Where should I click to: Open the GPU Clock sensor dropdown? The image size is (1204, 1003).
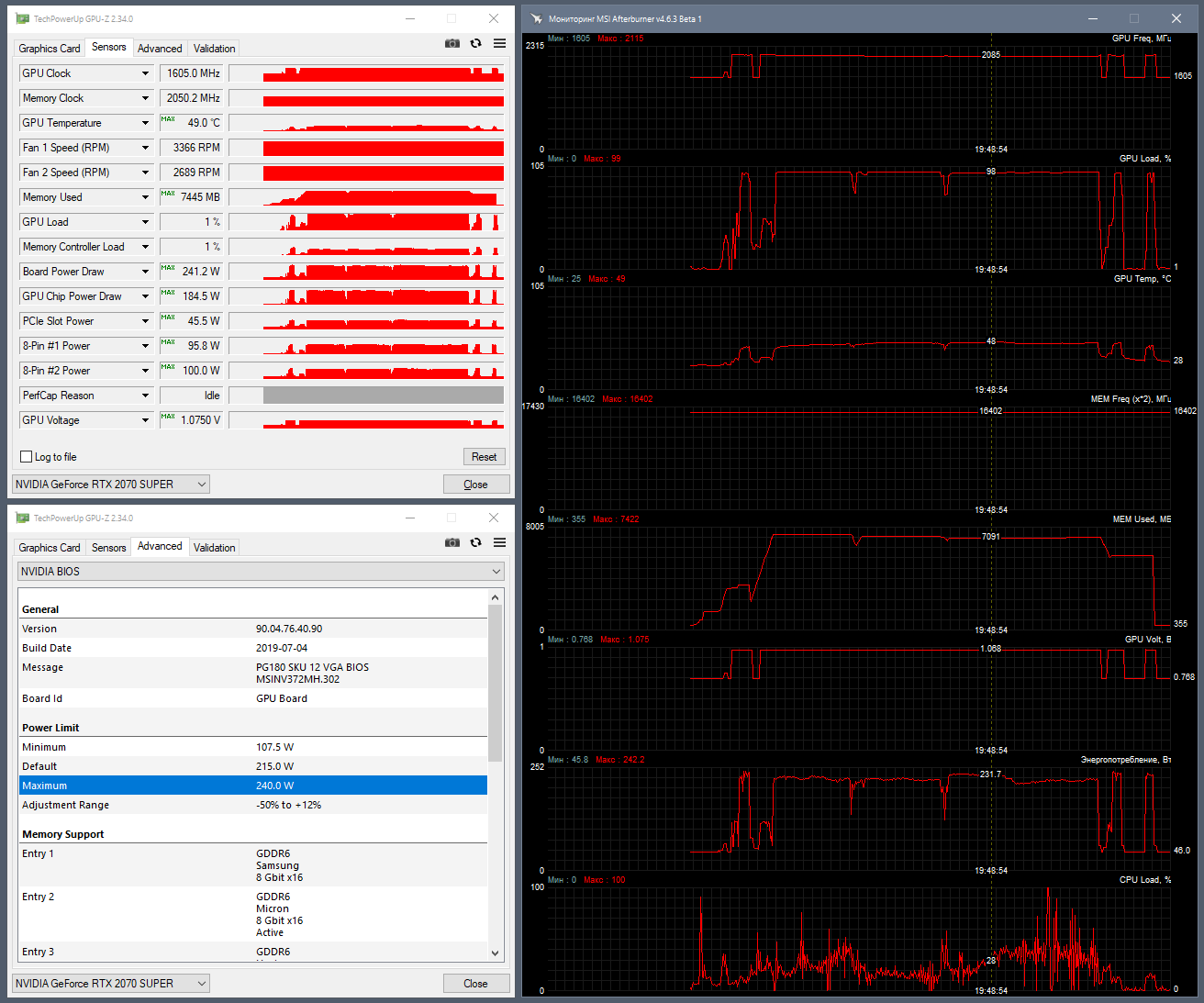[145, 73]
